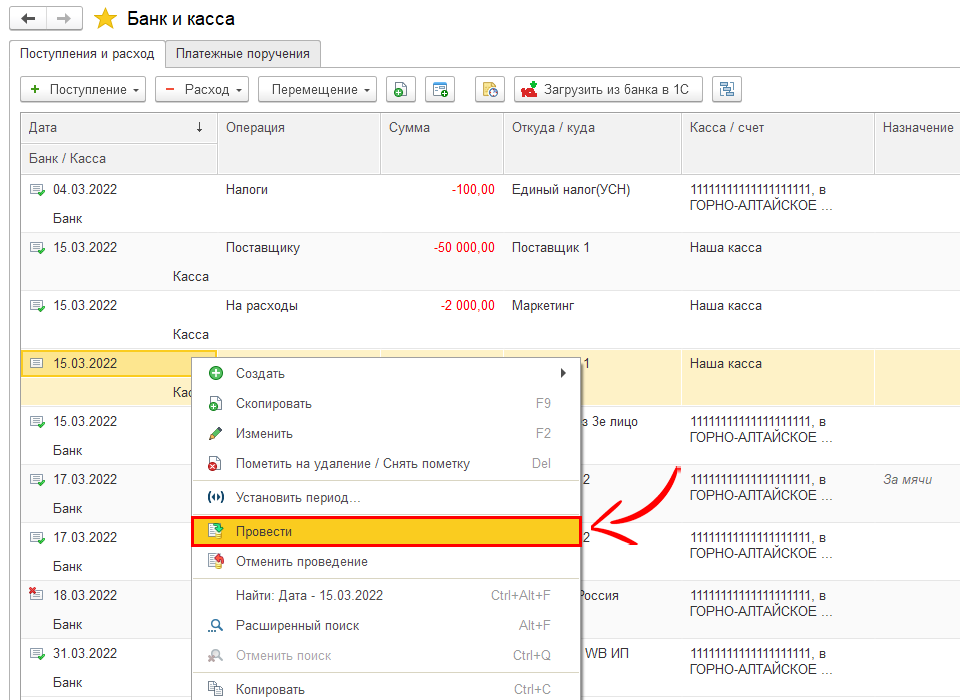
Task: Click the set period toolbar icon with clock
Action: 490,90
